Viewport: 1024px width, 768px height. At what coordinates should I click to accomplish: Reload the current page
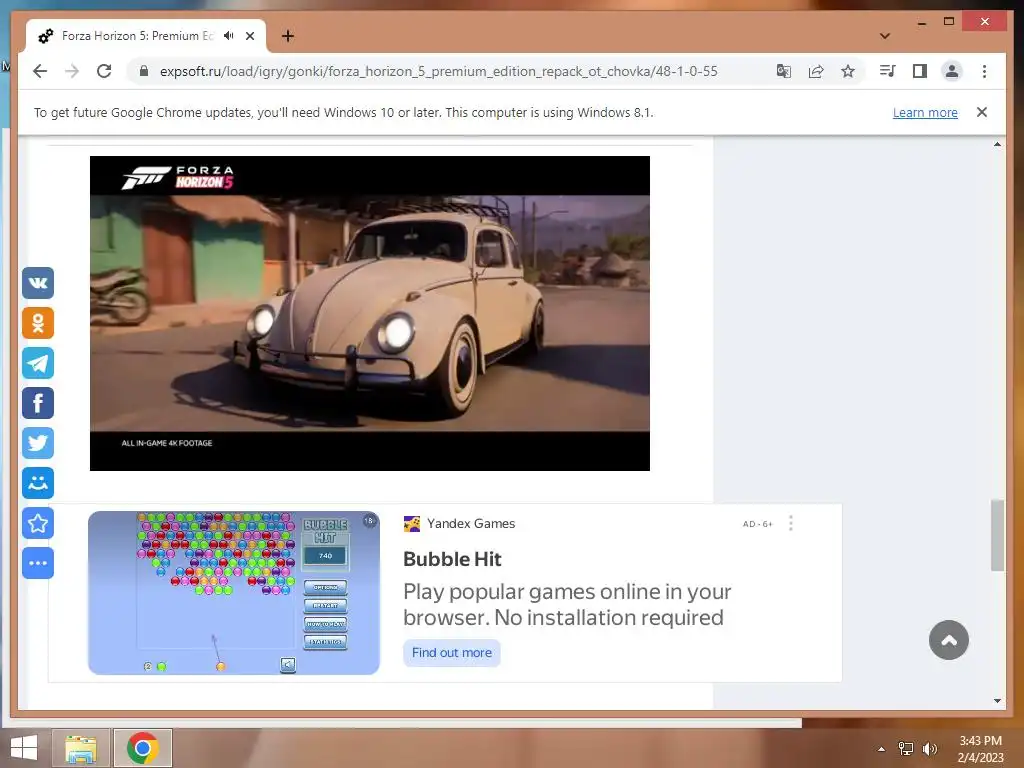tap(104, 71)
